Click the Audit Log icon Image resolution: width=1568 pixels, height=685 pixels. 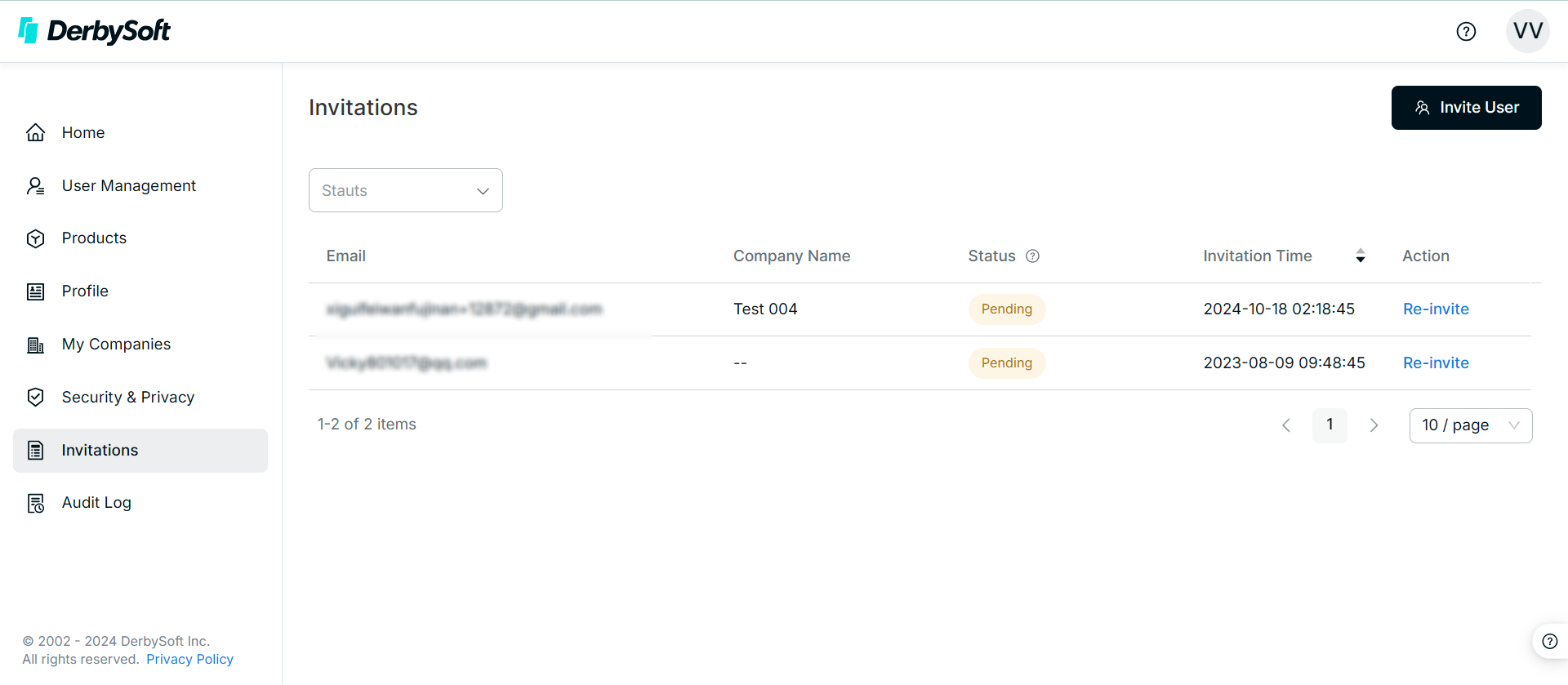pos(36,503)
